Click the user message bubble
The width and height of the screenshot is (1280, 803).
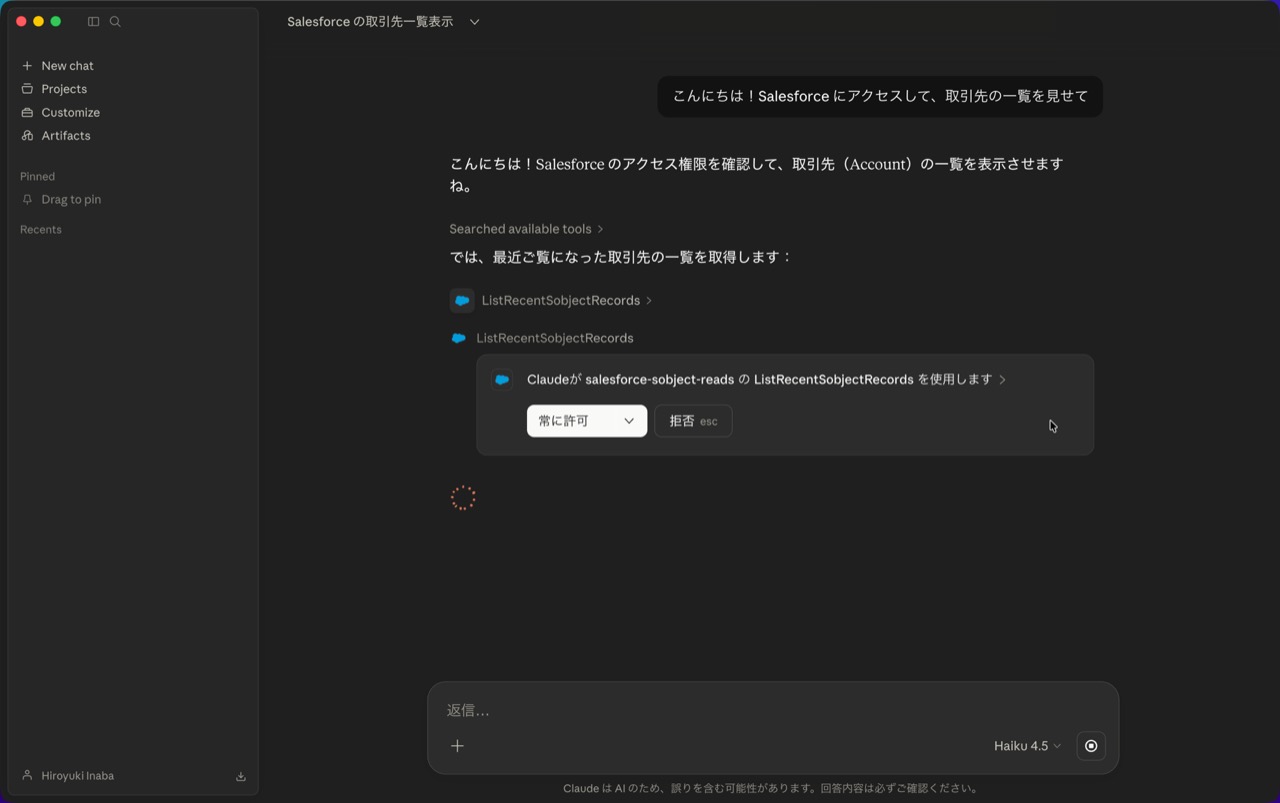click(879, 97)
